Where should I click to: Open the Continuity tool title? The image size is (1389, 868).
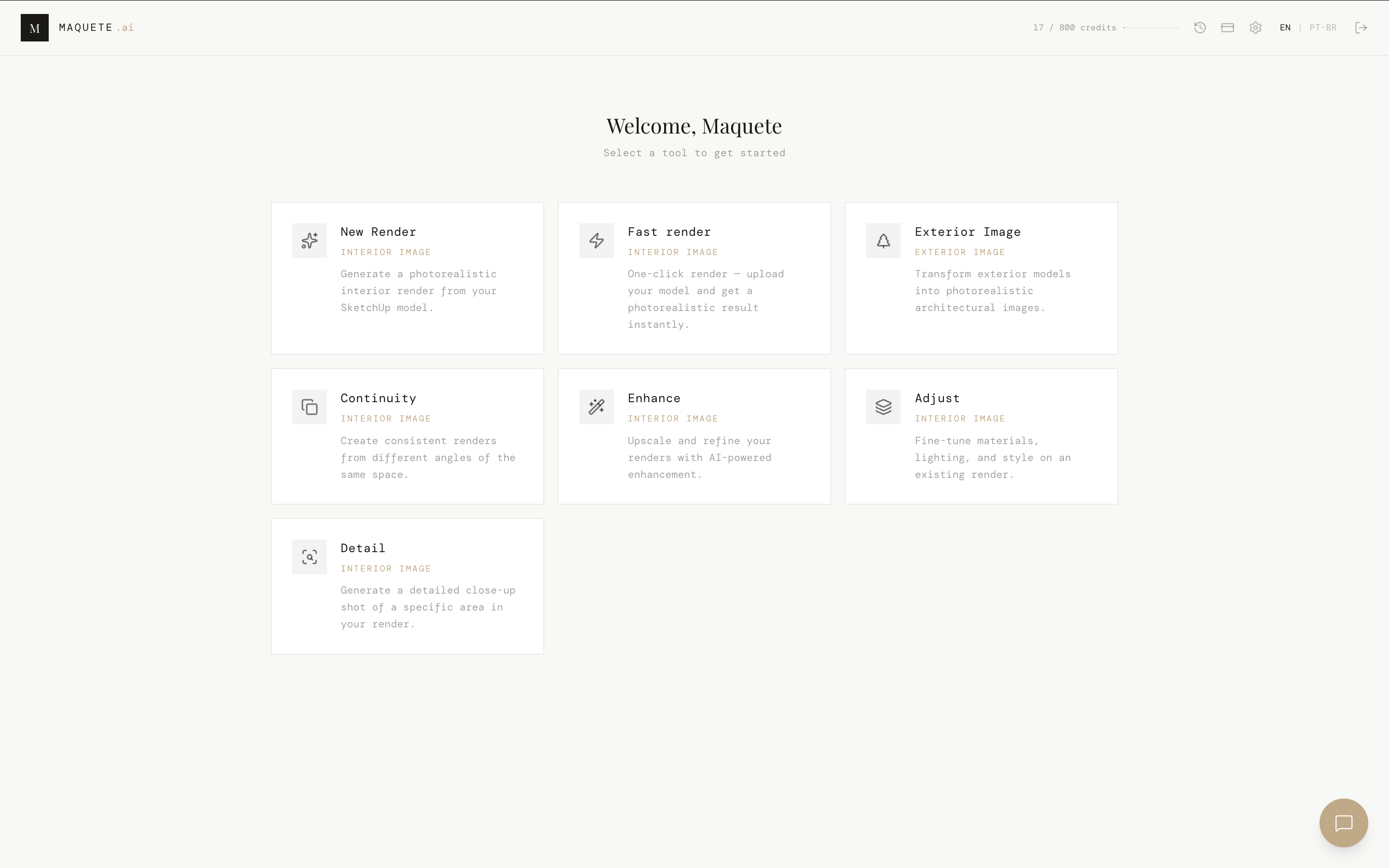378,398
